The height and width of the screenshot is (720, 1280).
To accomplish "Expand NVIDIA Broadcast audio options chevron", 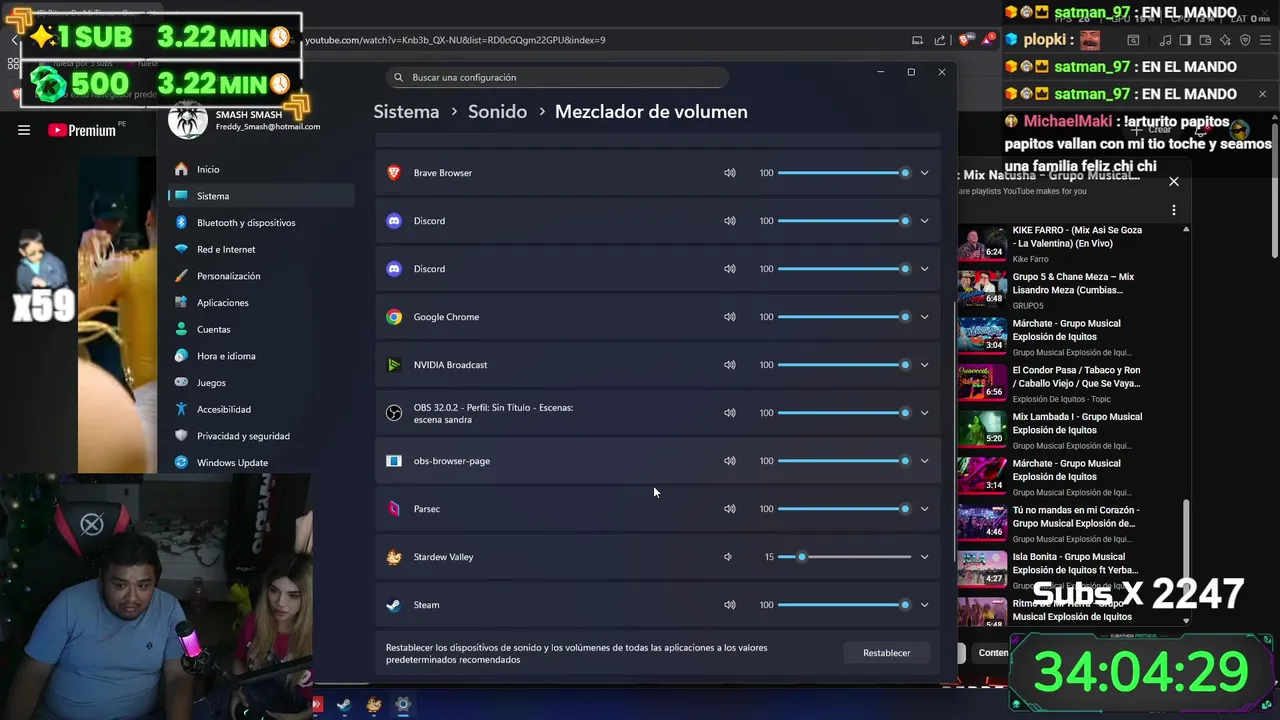I will click(924, 365).
